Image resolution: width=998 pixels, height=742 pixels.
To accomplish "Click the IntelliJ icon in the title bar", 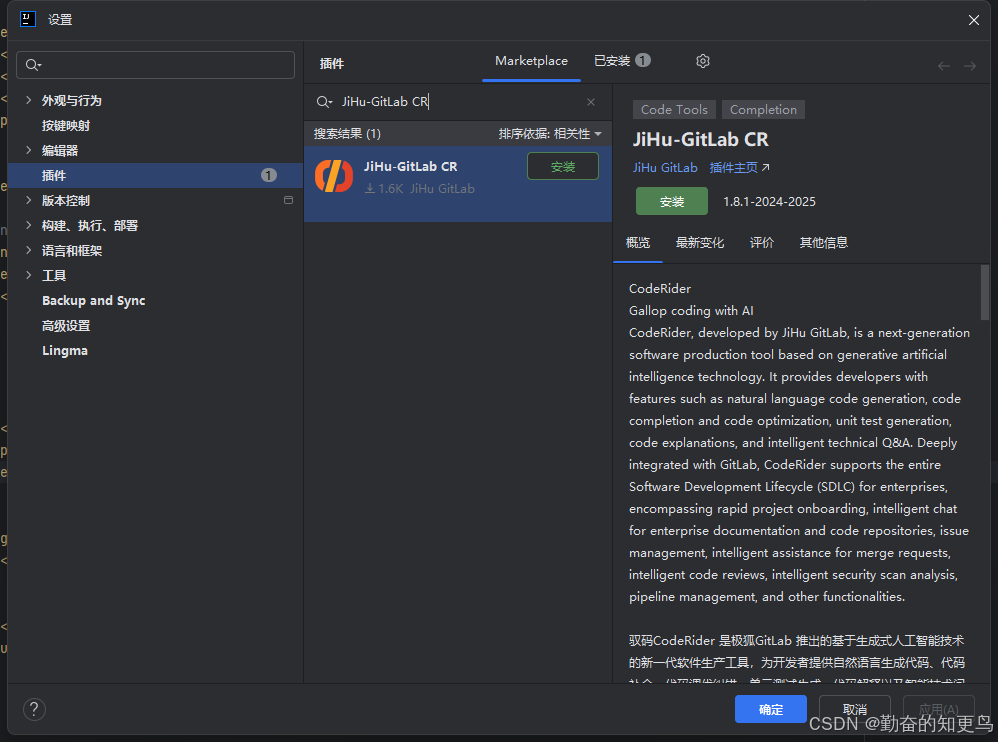I will (x=28, y=19).
